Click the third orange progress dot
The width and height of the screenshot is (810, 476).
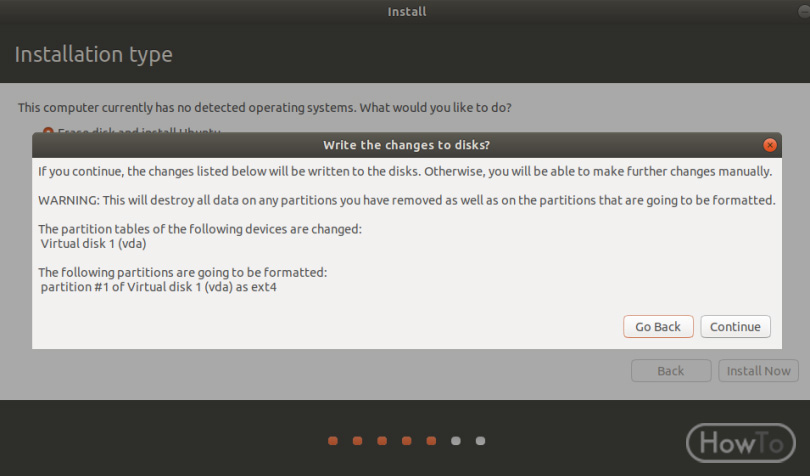coord(382,441)
